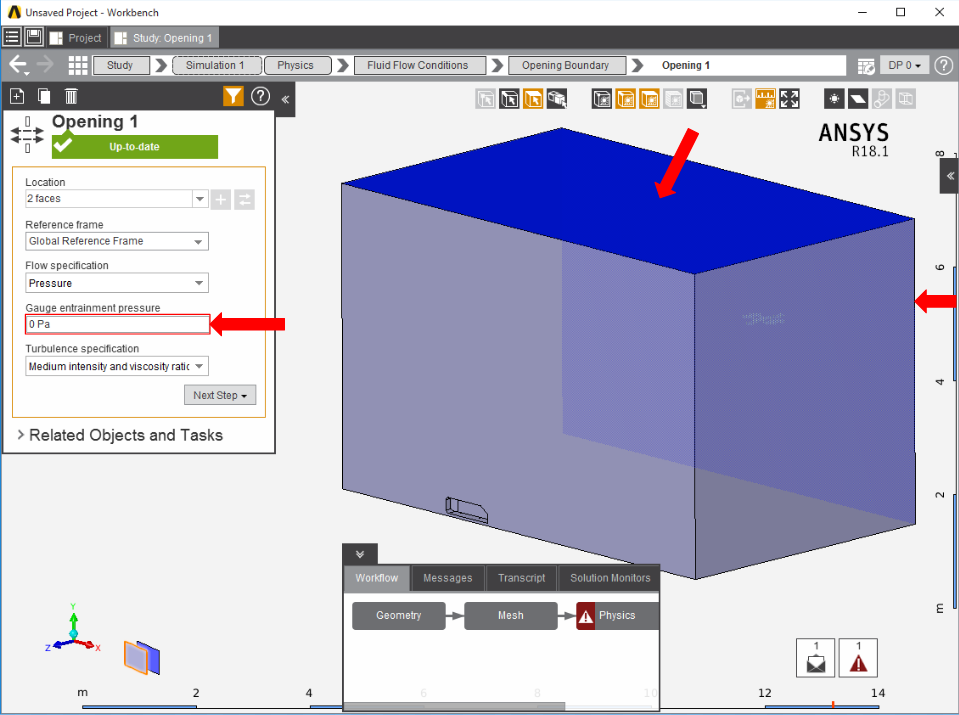Choose the box multi-select tool
Screen dimensions: 959x715
(x=557, y=98)
